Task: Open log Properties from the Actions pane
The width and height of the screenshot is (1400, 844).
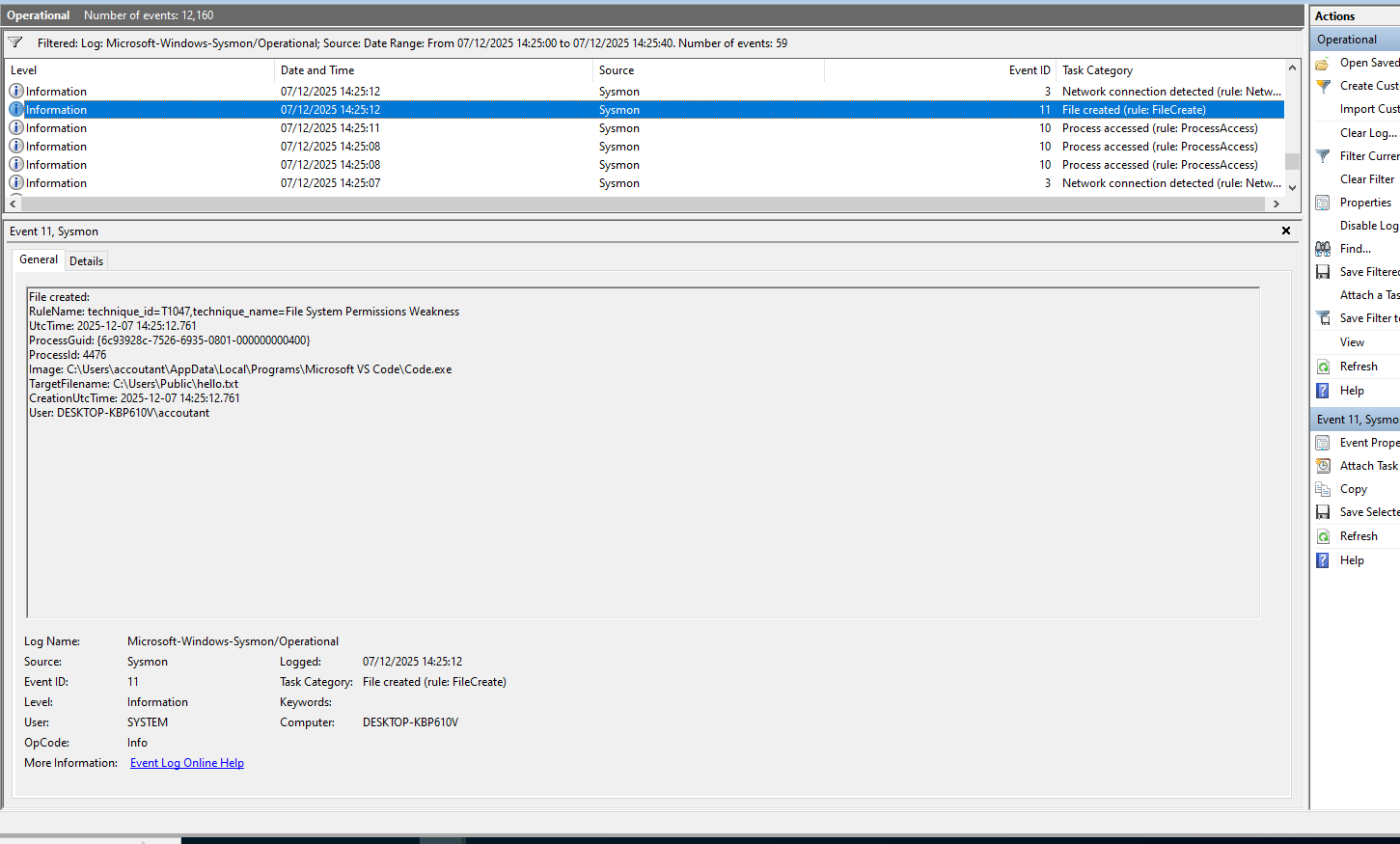Action: click(x=1364, y=203)
